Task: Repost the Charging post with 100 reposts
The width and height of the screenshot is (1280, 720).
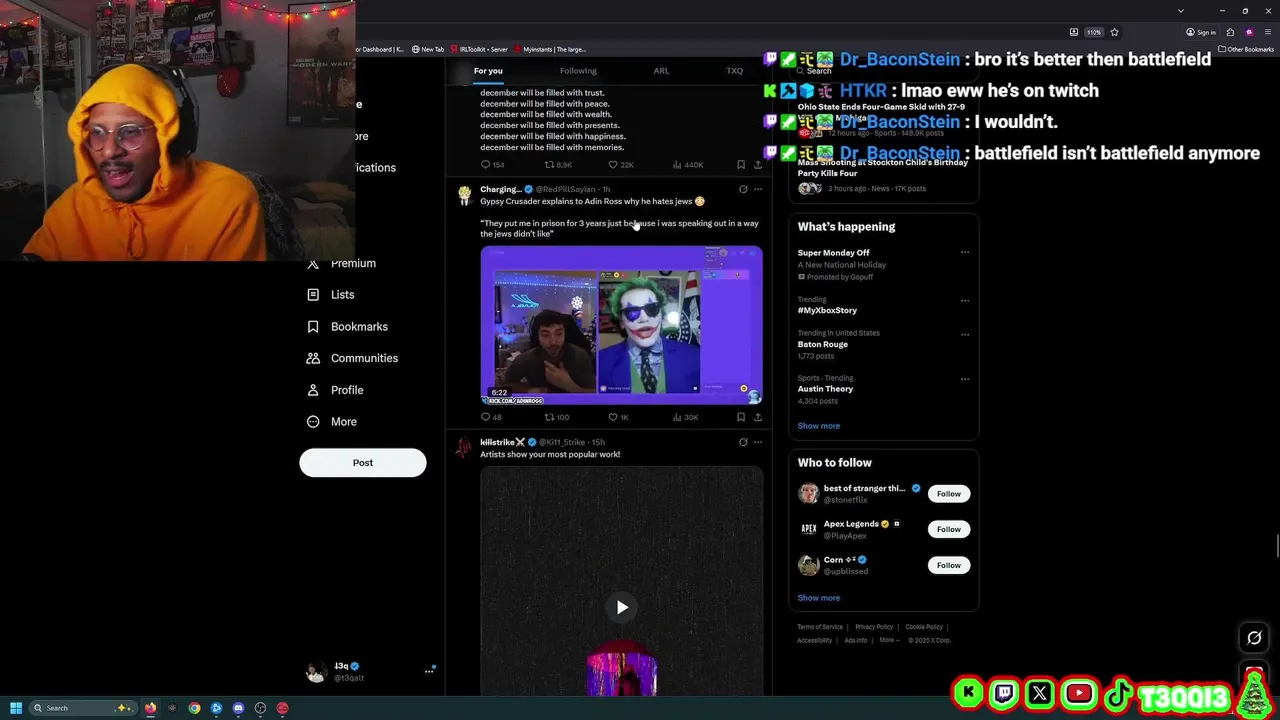Action: click(557, 417)
